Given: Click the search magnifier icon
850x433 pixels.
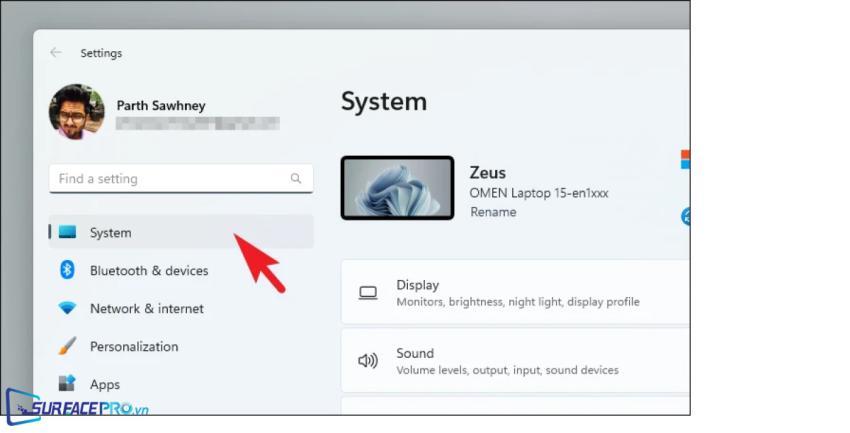Looking at the screenshot, I should coord(295,178).
